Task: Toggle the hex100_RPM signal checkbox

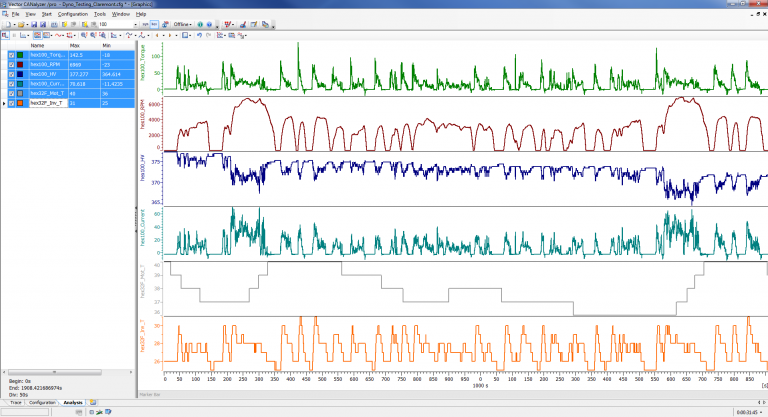Action: point(12,64)
